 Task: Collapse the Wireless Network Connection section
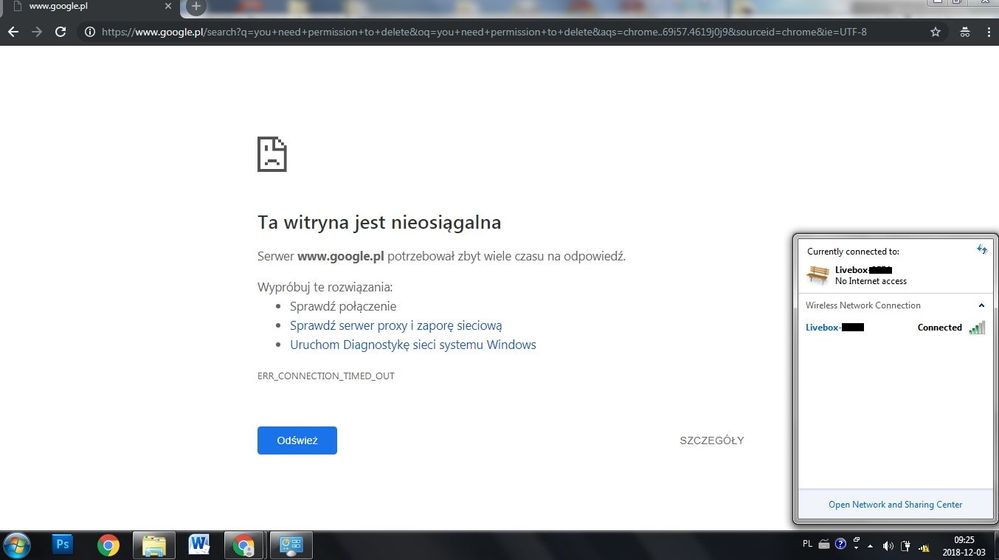[981, 305]
